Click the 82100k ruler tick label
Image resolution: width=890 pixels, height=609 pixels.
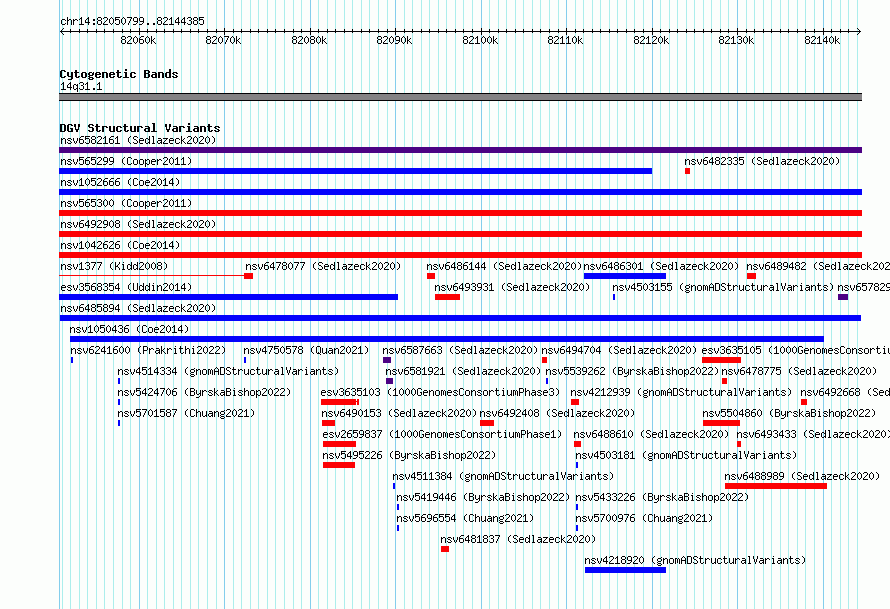[480, 40]
